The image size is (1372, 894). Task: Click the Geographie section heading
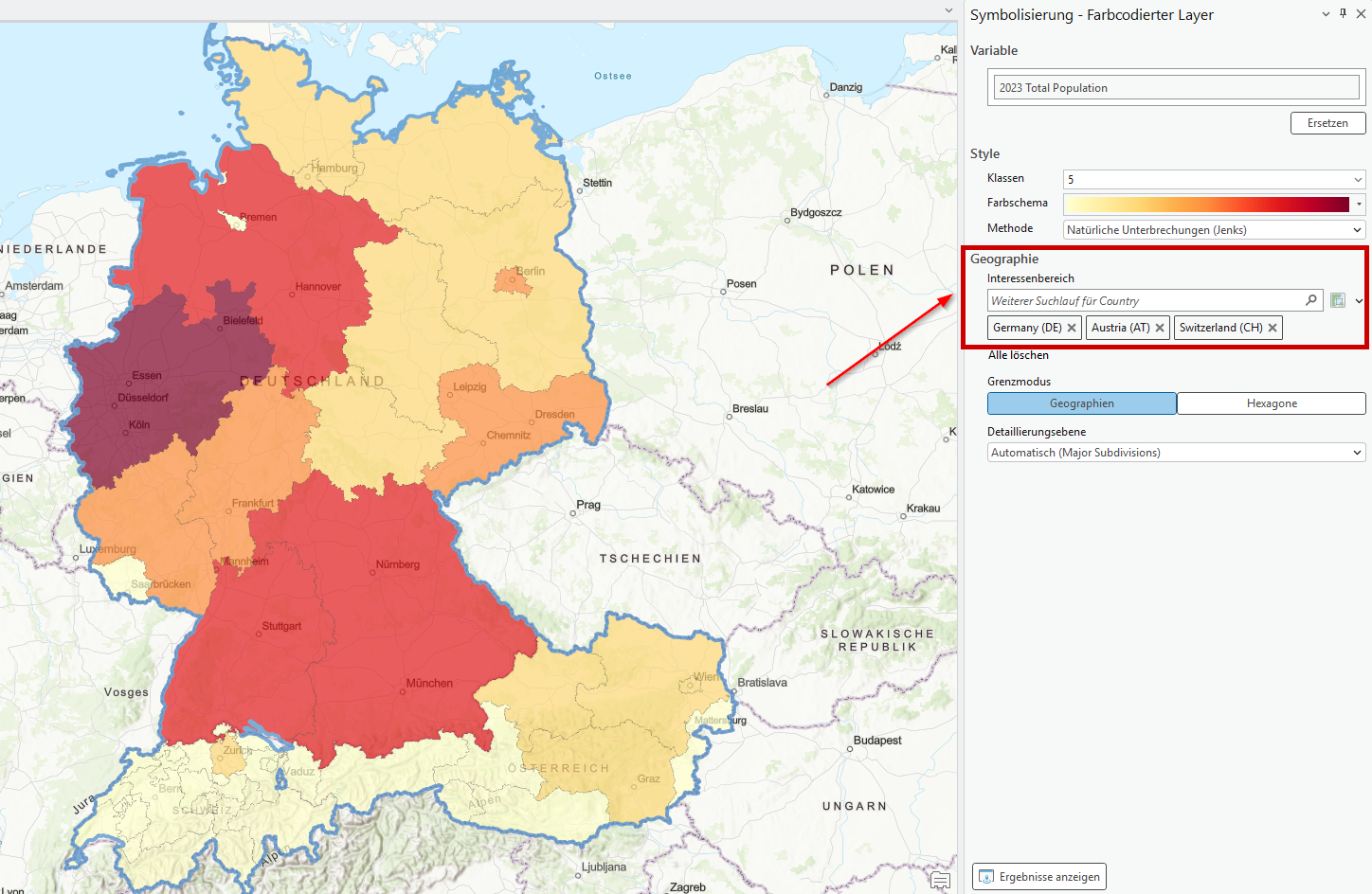tap(1004, 259)
